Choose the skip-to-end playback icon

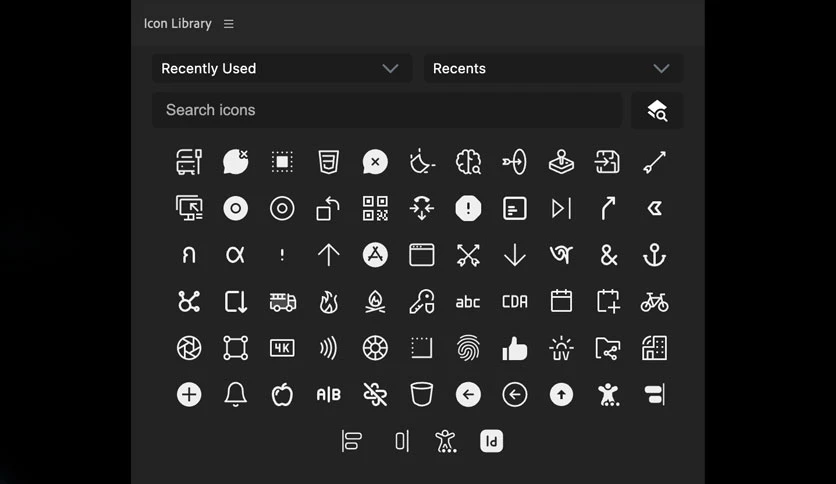coord(561,208)
